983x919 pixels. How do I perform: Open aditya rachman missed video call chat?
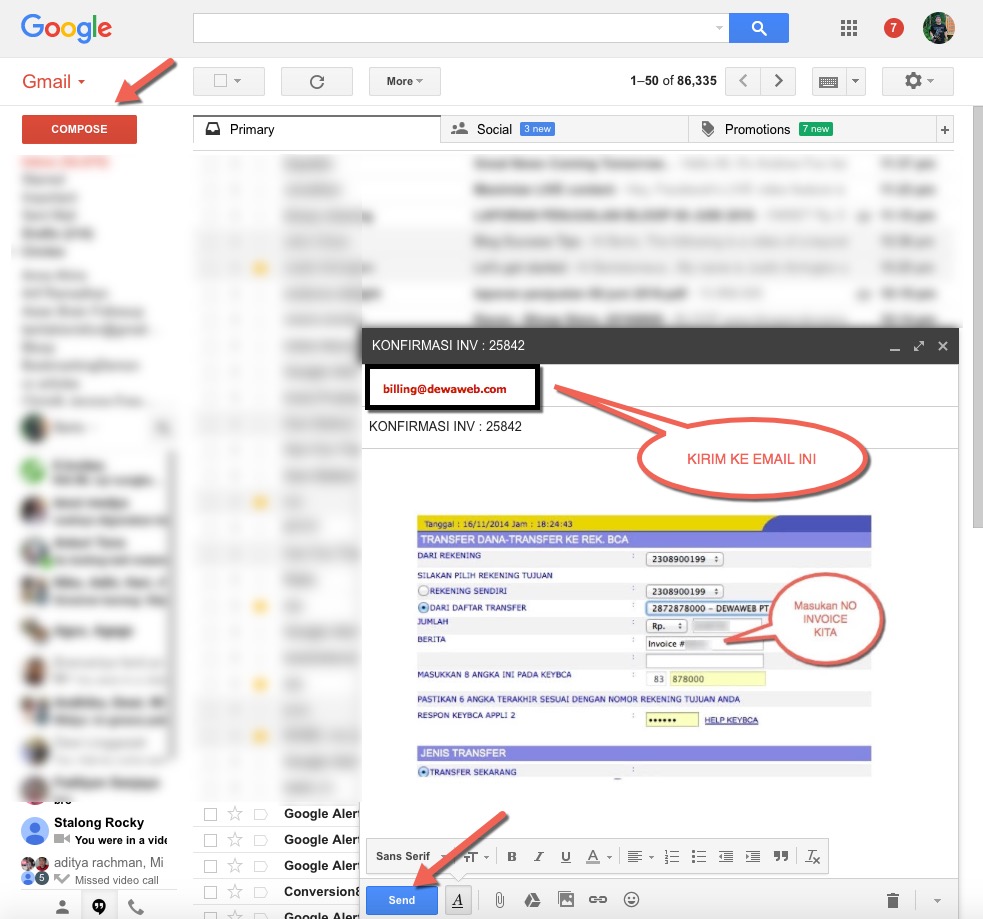click(x=94, y=870)
